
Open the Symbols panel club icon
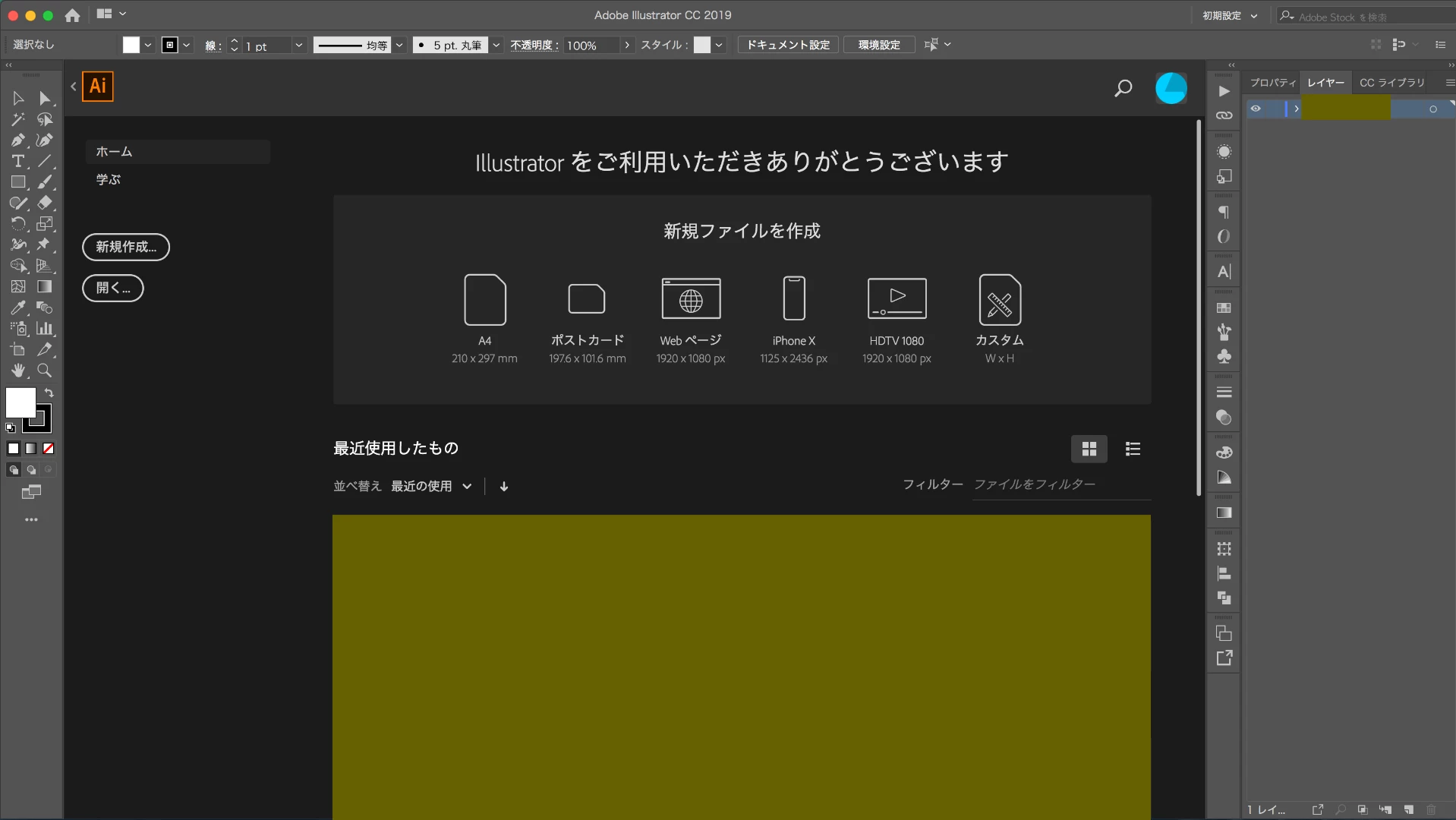coord(1224,356)
